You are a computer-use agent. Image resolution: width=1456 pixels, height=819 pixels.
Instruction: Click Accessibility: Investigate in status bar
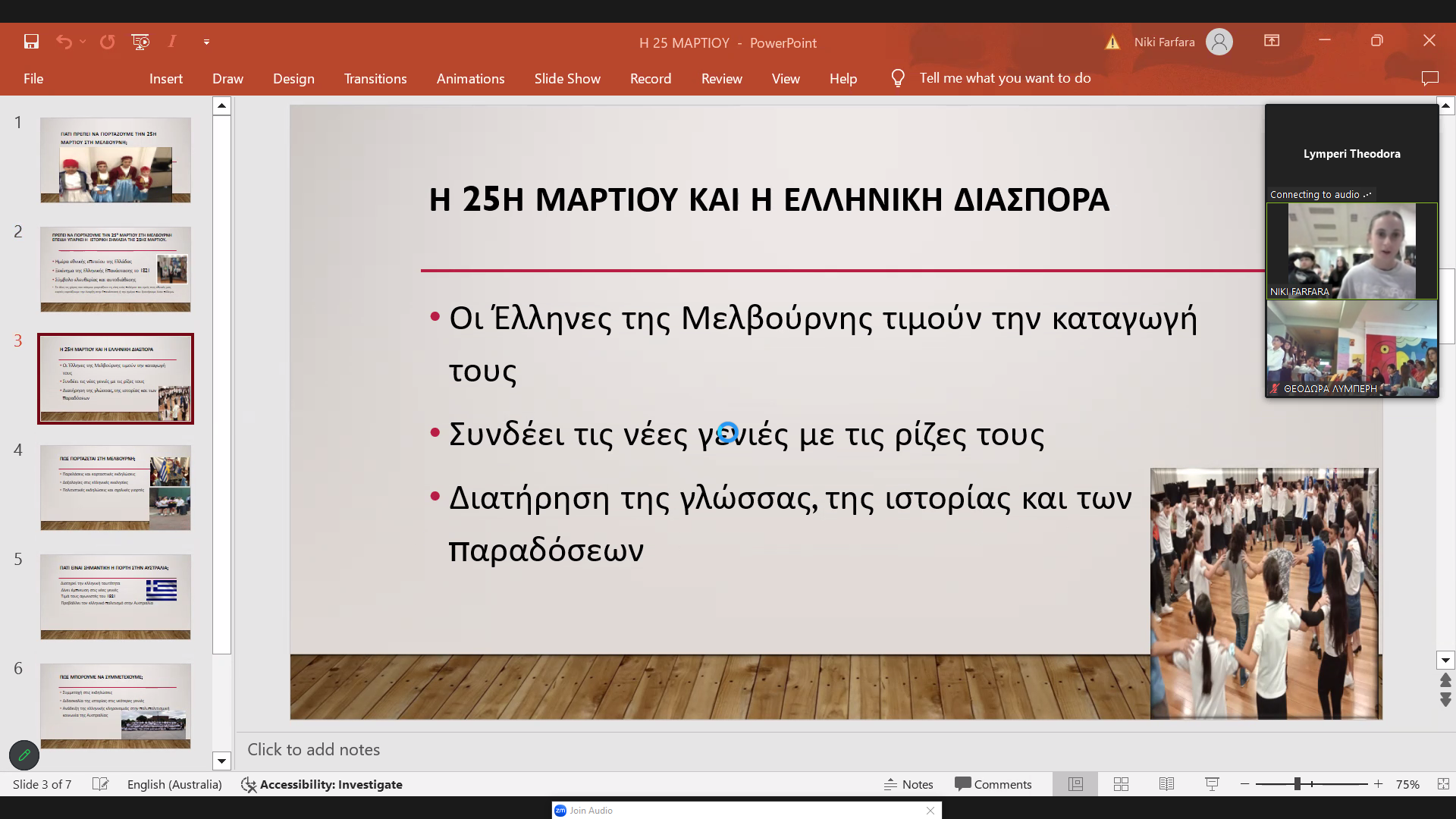[322, 784]
